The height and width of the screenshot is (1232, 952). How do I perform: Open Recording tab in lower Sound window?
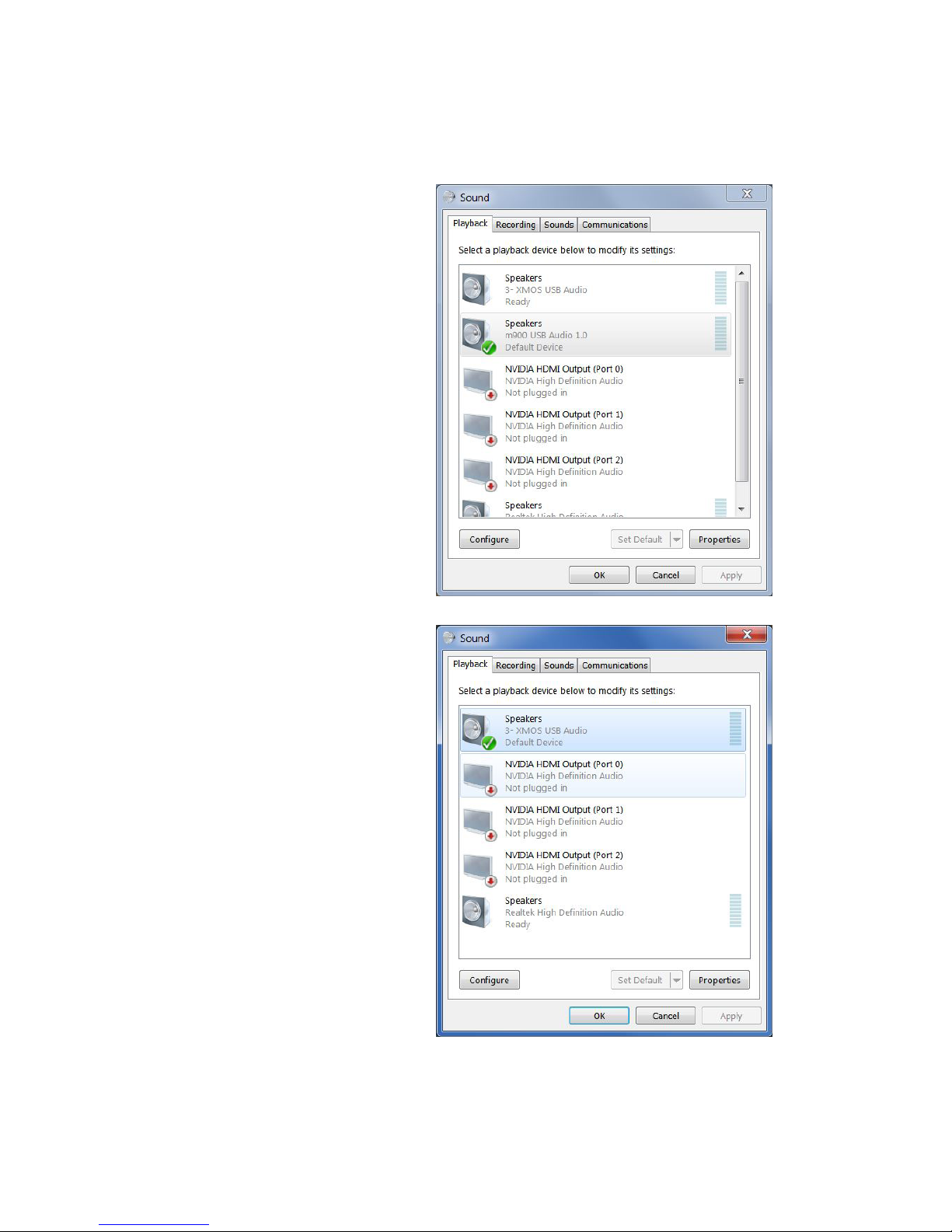515,665
